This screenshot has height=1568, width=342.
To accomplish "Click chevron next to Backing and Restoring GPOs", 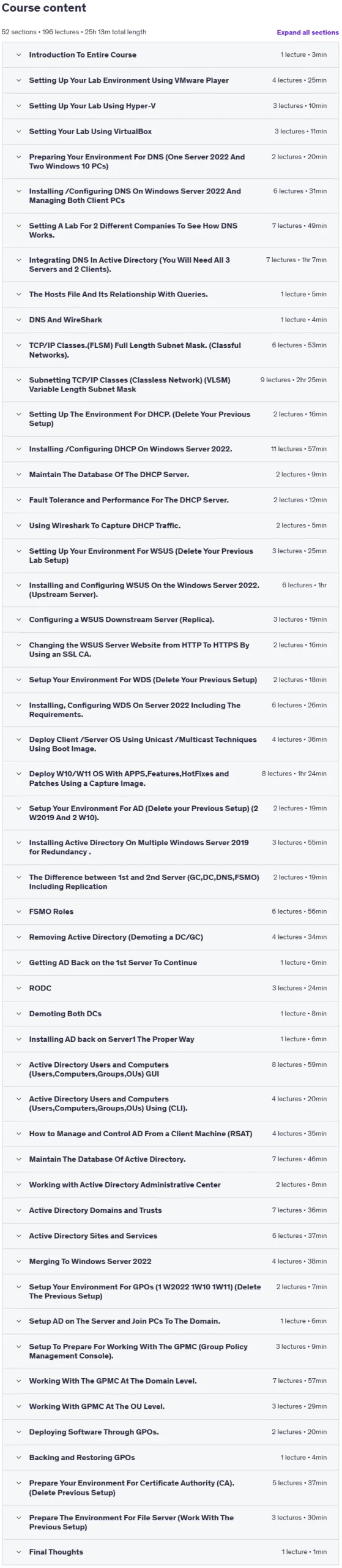I will coord(18,1458).
